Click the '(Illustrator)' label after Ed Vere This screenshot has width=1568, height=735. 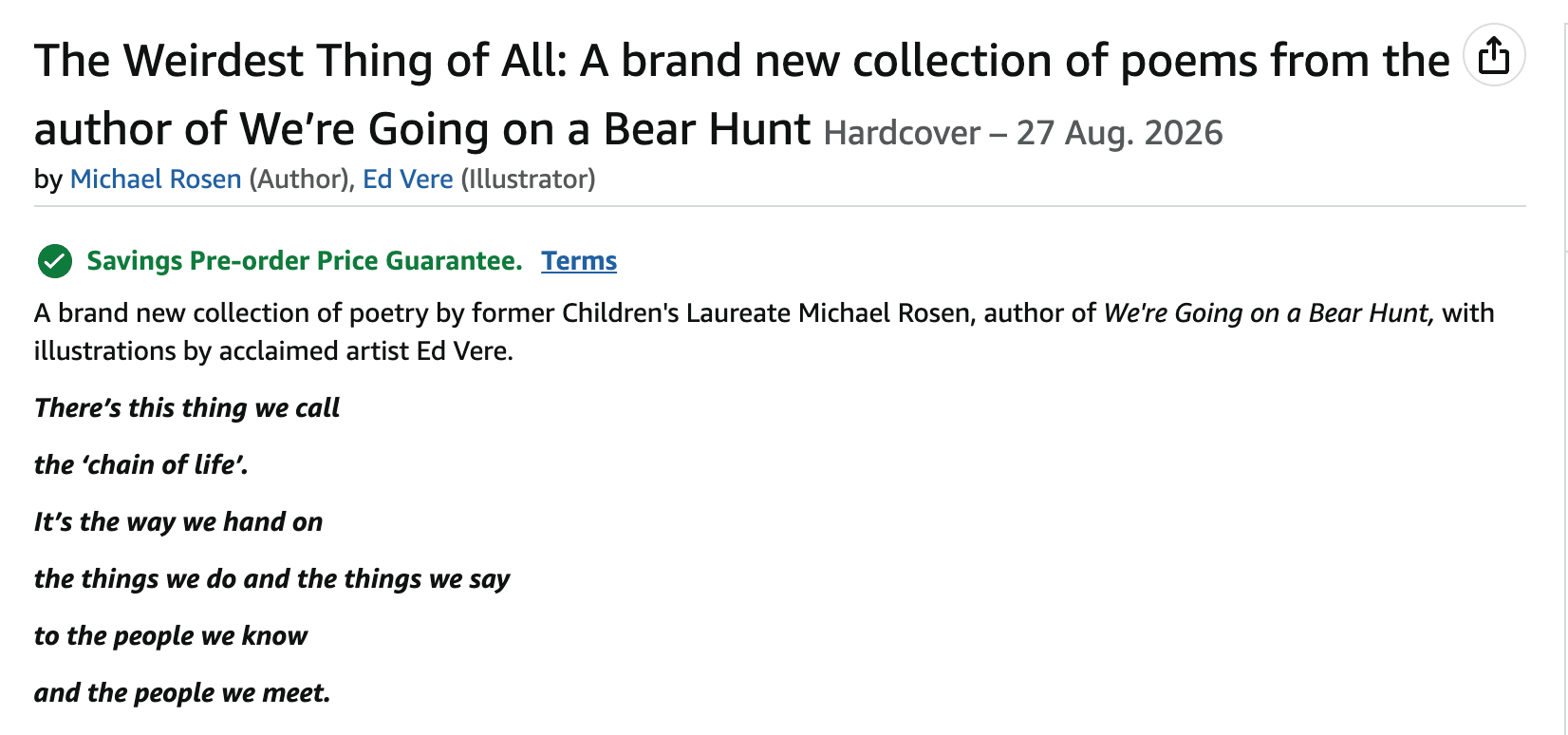528,179
